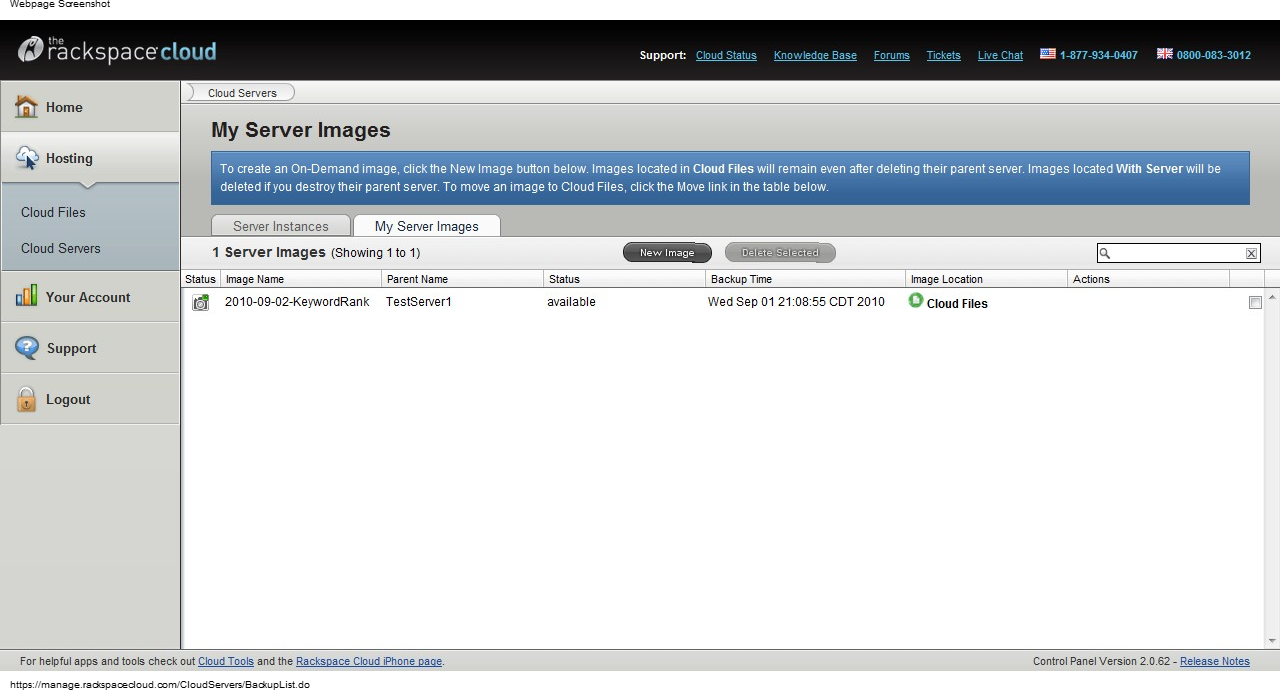Click the 'available' status cell
1280x691 pixels.
pos(571,302)
